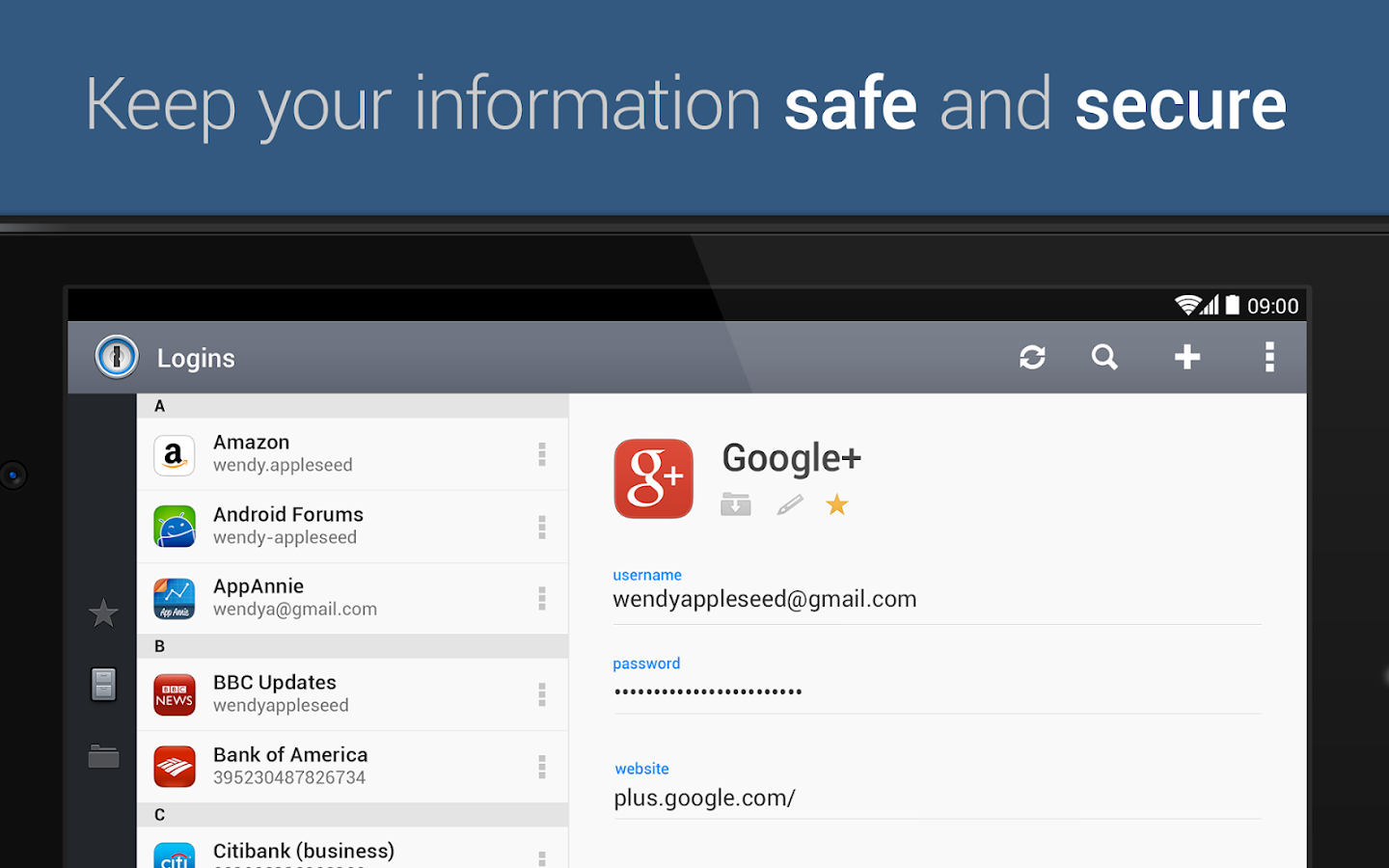Image resolution: width=1389 pixels, height=868 pixels.
Task: Open Folders in the sidebar
Action: pyautogui.click(x=103, y=757)
